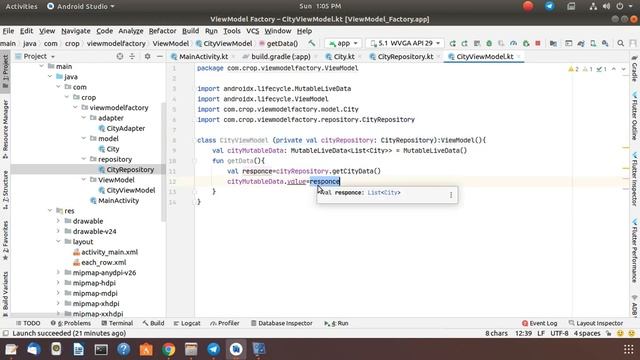Click the Stop app red square icon
Screen dimensions: 640x360
click(538, 43)
